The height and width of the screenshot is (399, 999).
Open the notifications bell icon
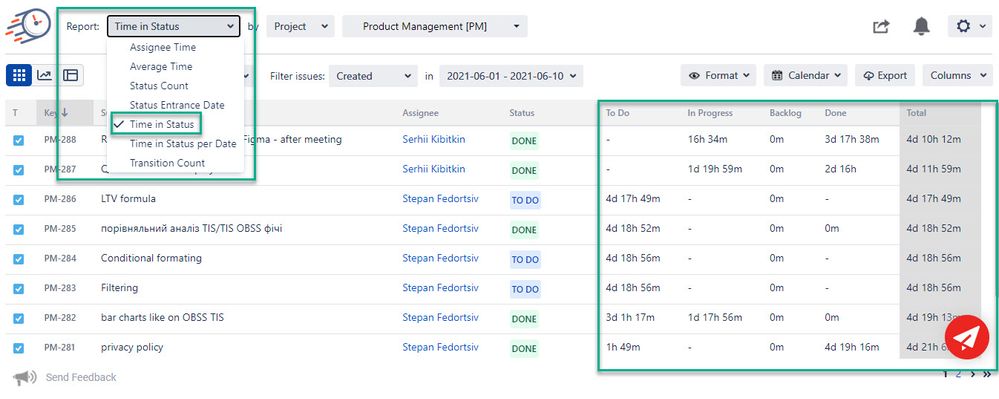[x=921, y=27]
